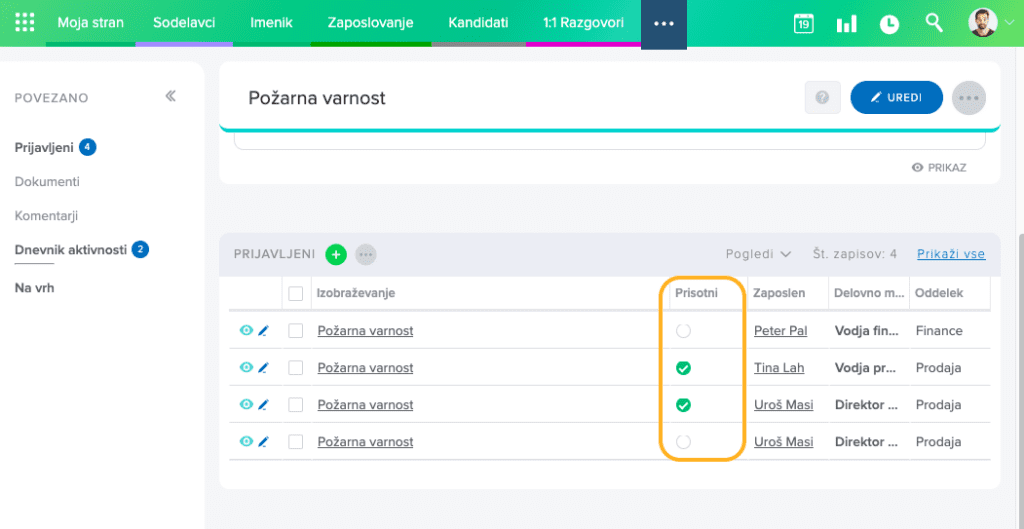Toggle the select-all checkbox in table header
The width and height of the screenshot is (1024, 529).
pyautogui.click(x=296, y=294)
